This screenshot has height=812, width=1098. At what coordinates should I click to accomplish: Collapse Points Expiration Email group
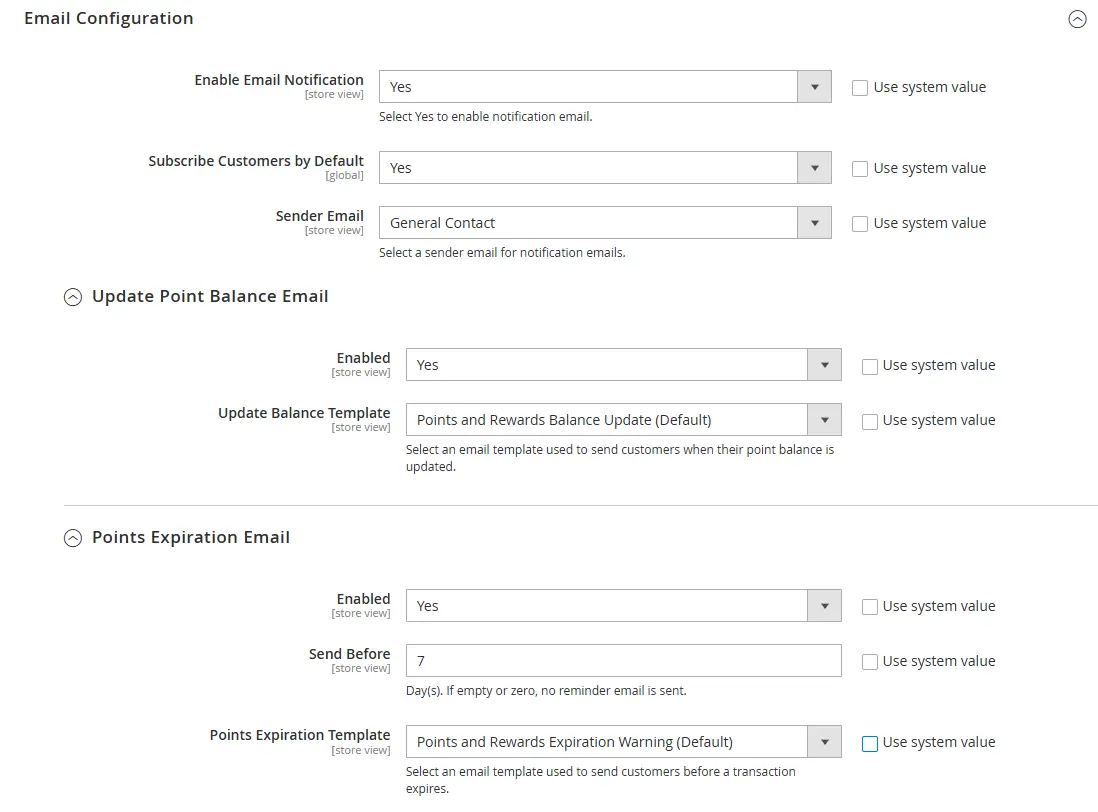coord(73,538)
